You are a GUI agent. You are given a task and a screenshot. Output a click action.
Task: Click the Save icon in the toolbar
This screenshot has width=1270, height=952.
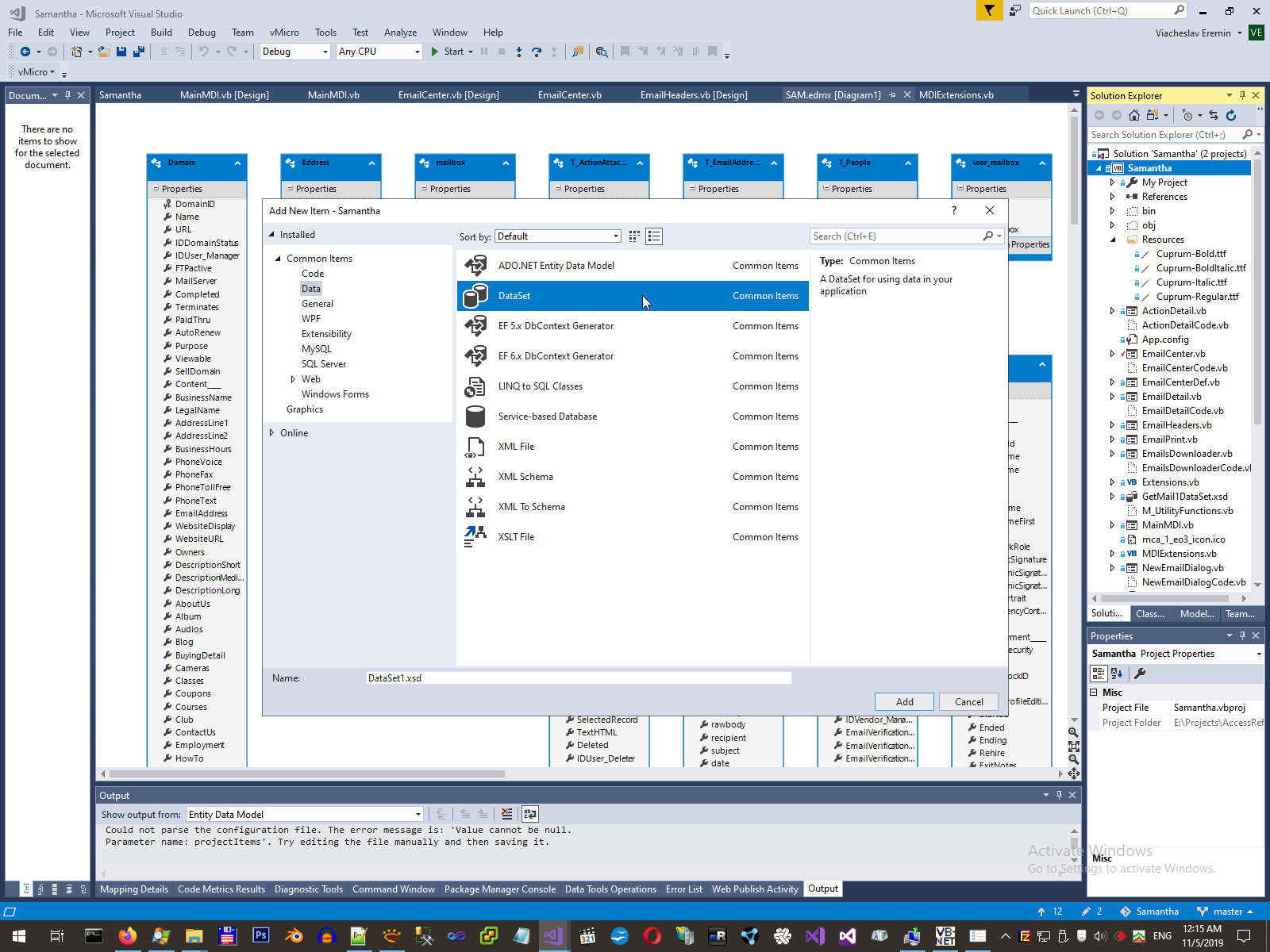pos(121,52)
